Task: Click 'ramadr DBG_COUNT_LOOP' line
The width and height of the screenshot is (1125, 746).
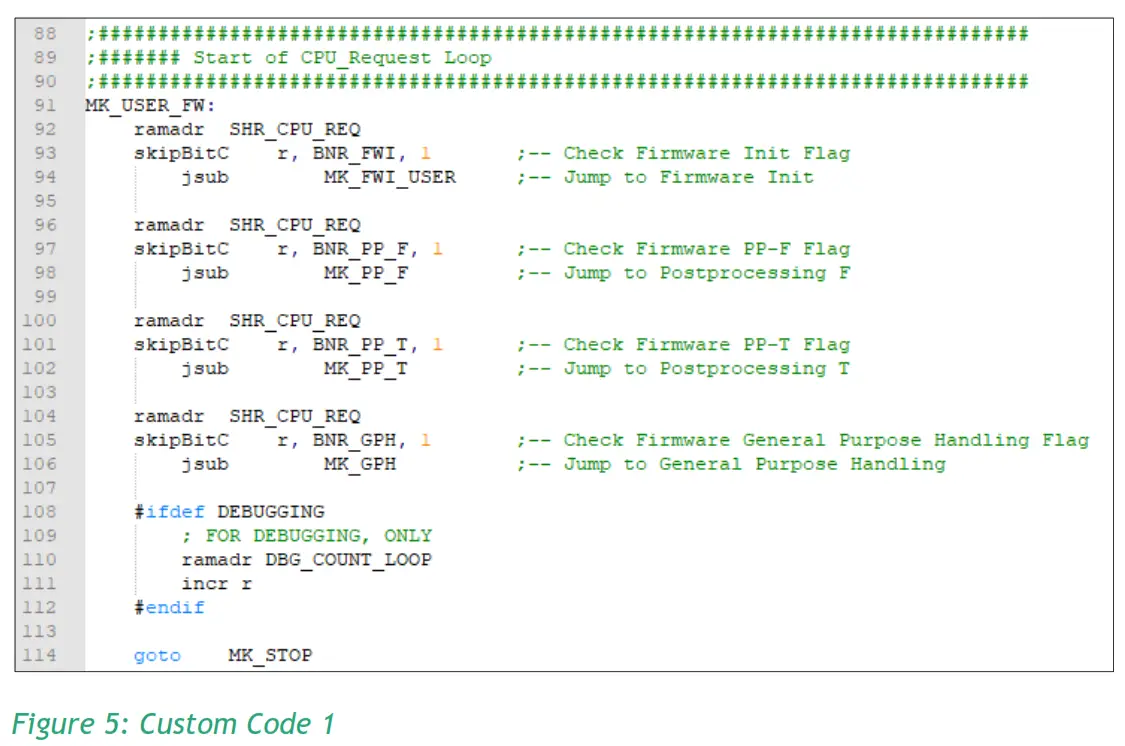Action: (307, 560)
